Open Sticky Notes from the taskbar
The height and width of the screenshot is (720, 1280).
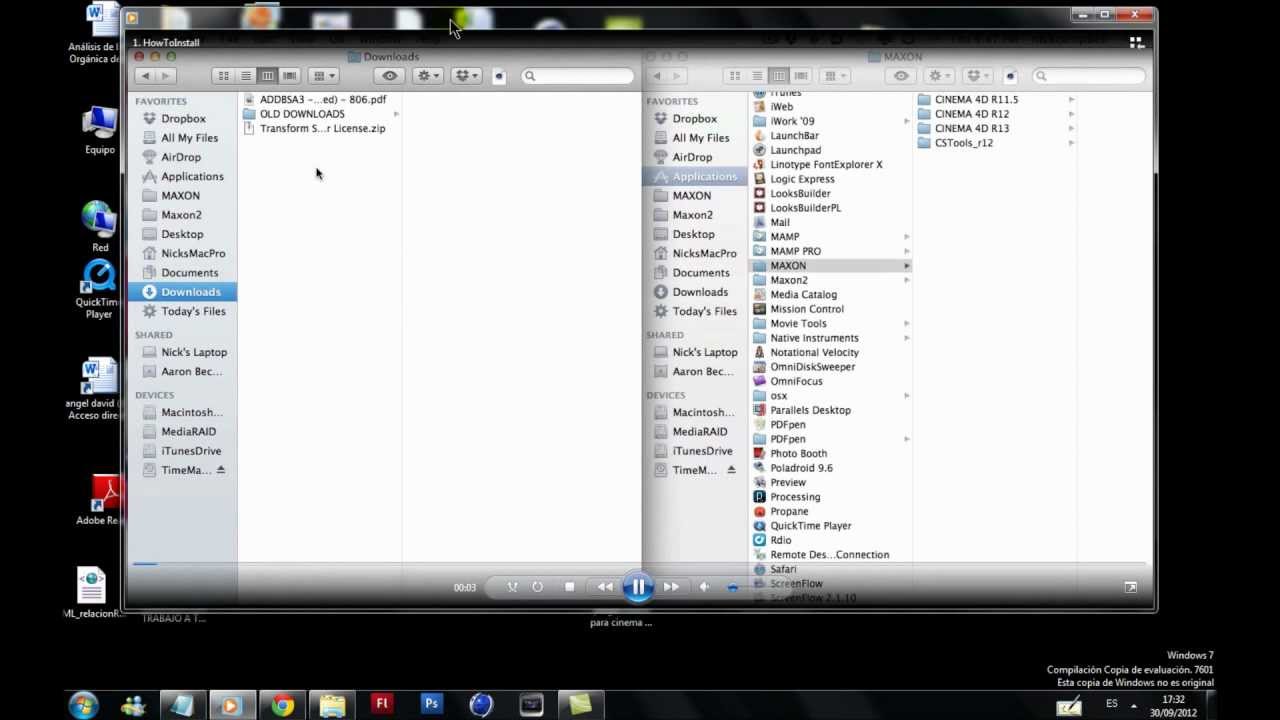click(580, 705)
